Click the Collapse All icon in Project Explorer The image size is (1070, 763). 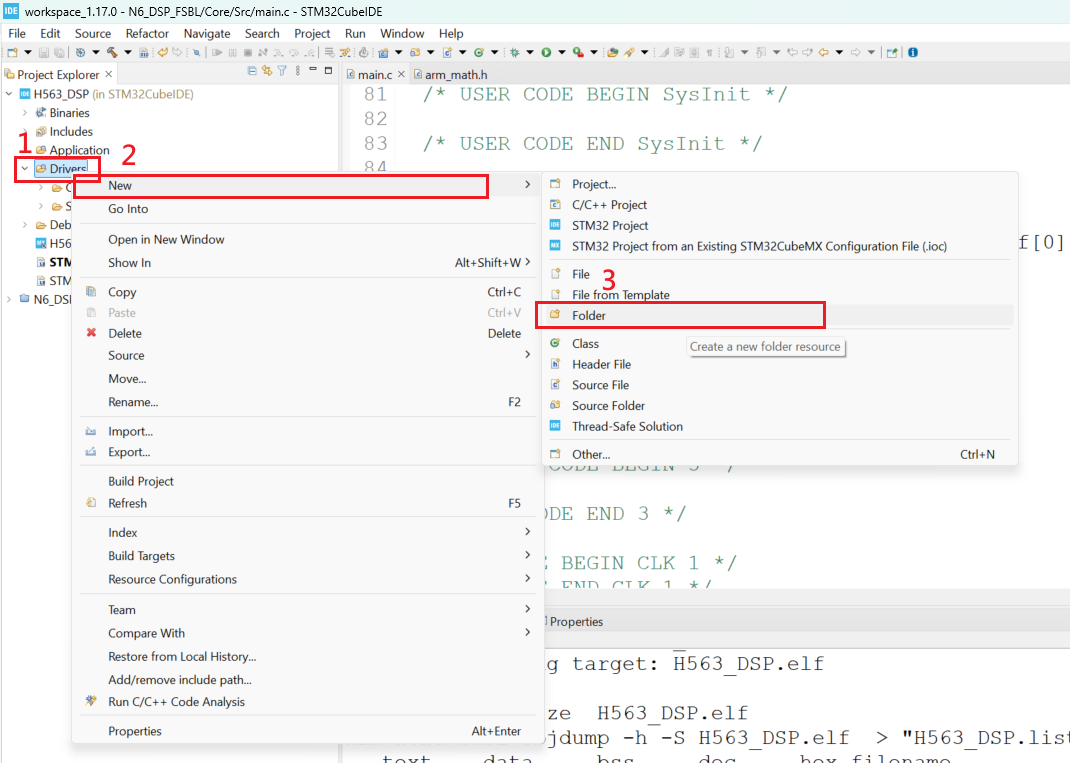(x=252, y=70)
